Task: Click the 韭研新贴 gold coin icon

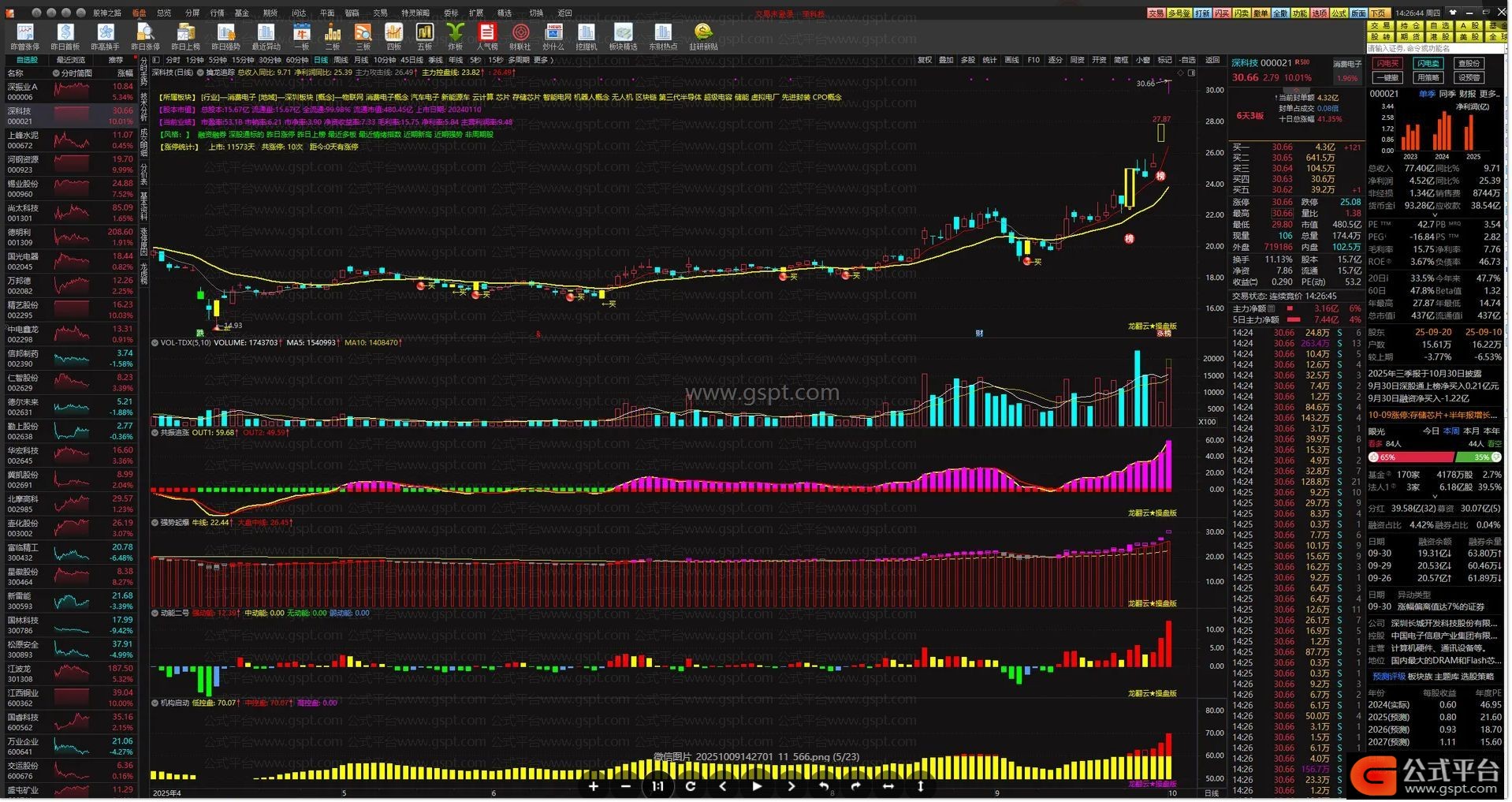Action: [x=702, y=35]
